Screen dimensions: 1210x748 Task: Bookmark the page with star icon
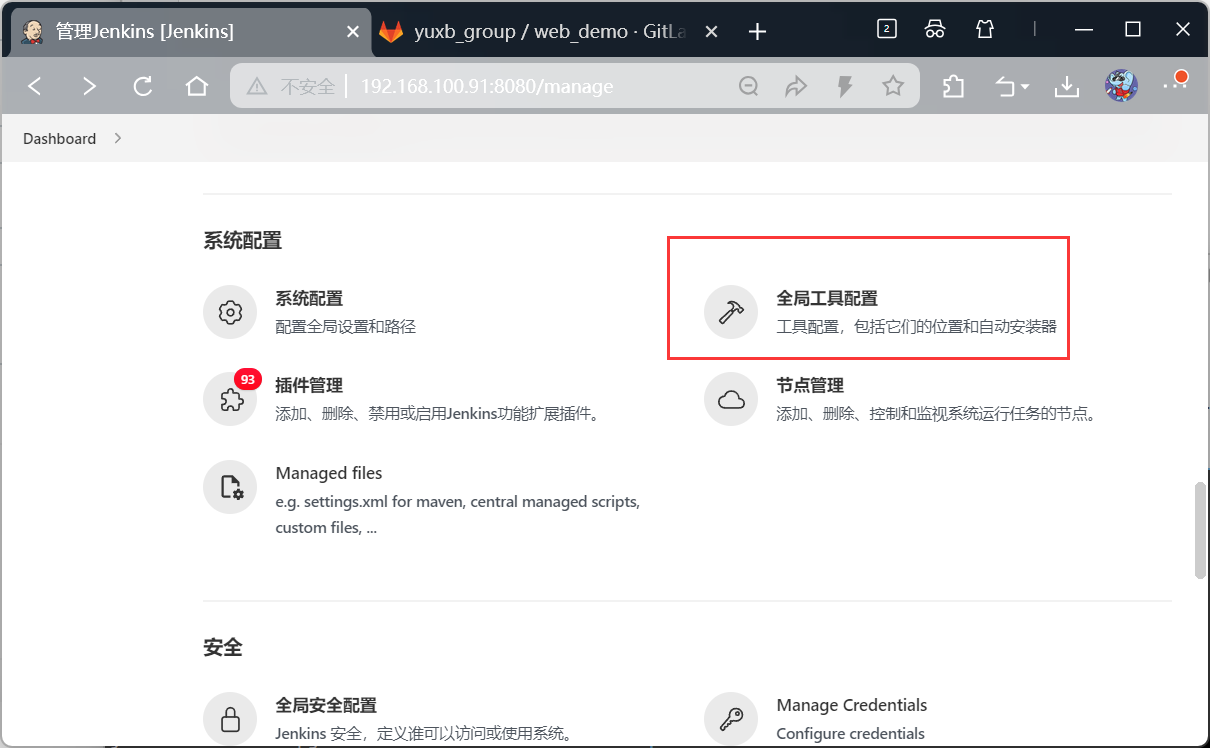pyautogui.click(x=893, y=87)
